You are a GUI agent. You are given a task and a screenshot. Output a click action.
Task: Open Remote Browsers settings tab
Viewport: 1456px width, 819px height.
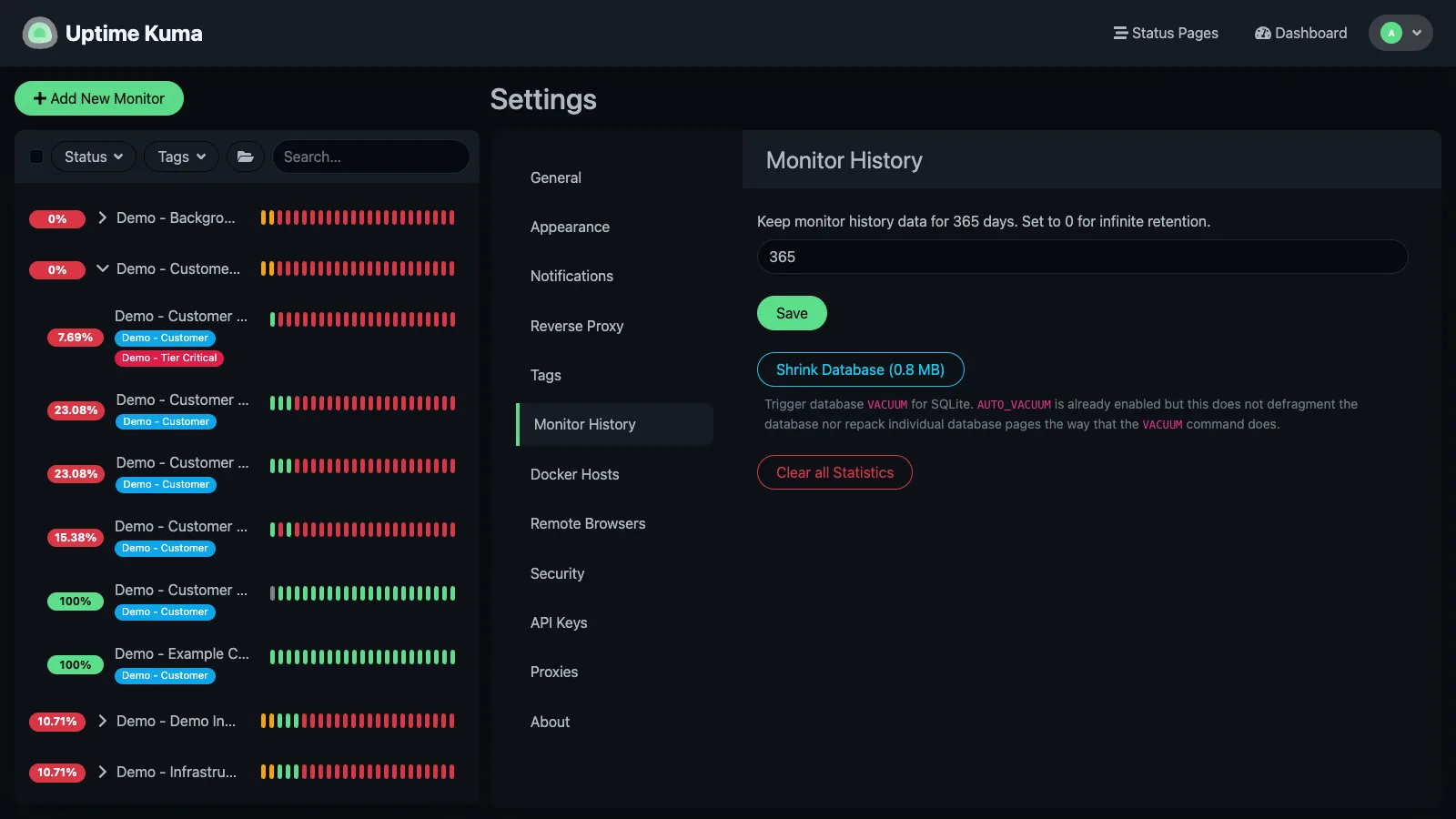[614, 523]
